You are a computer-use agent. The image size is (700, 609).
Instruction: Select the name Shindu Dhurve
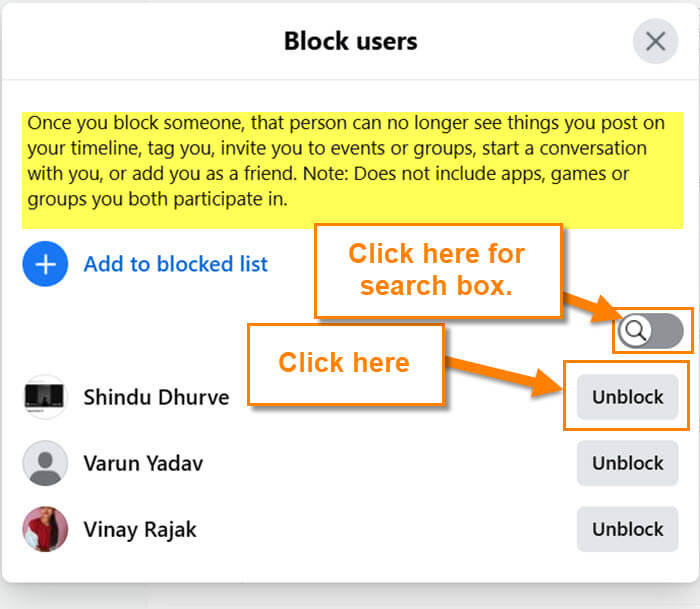click(x=156, y=397)
